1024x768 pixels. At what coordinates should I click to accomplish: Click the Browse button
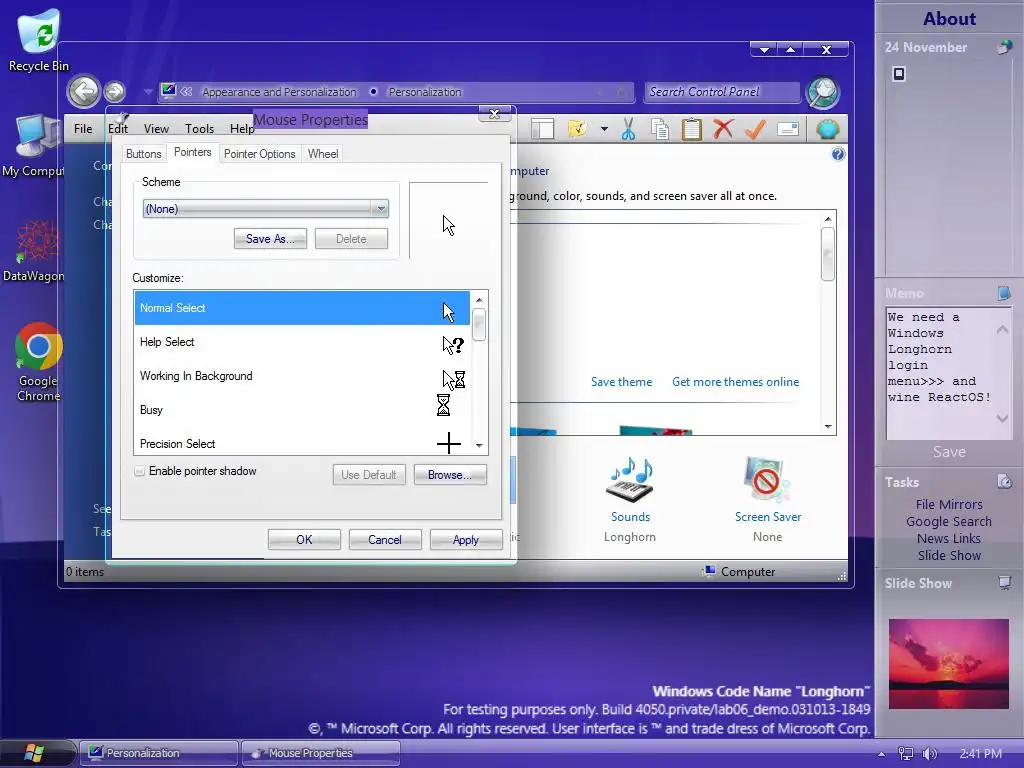(x=450, y=475)
